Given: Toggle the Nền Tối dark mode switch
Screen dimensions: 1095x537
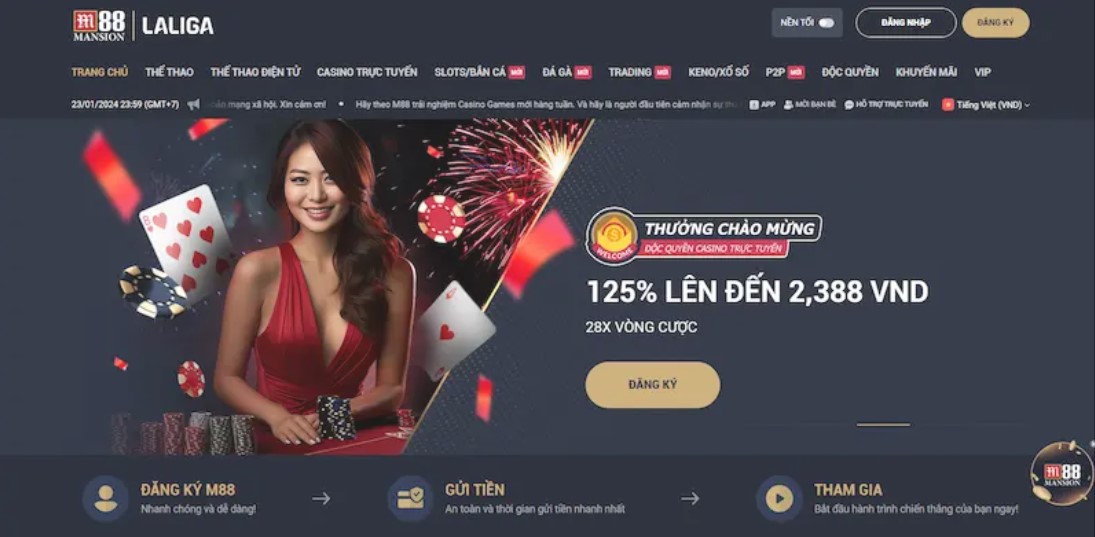Looking at the screenshot, I should pyautogui.click(x=826, y=23).
